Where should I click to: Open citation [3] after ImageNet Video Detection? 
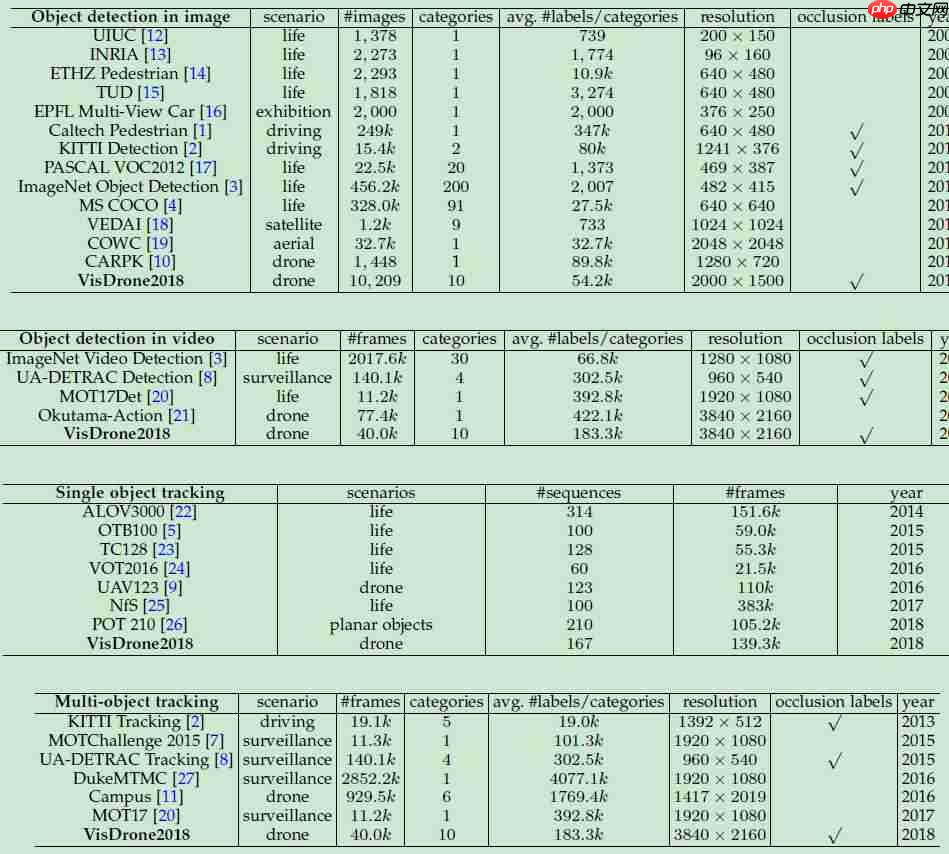[217, 359]
